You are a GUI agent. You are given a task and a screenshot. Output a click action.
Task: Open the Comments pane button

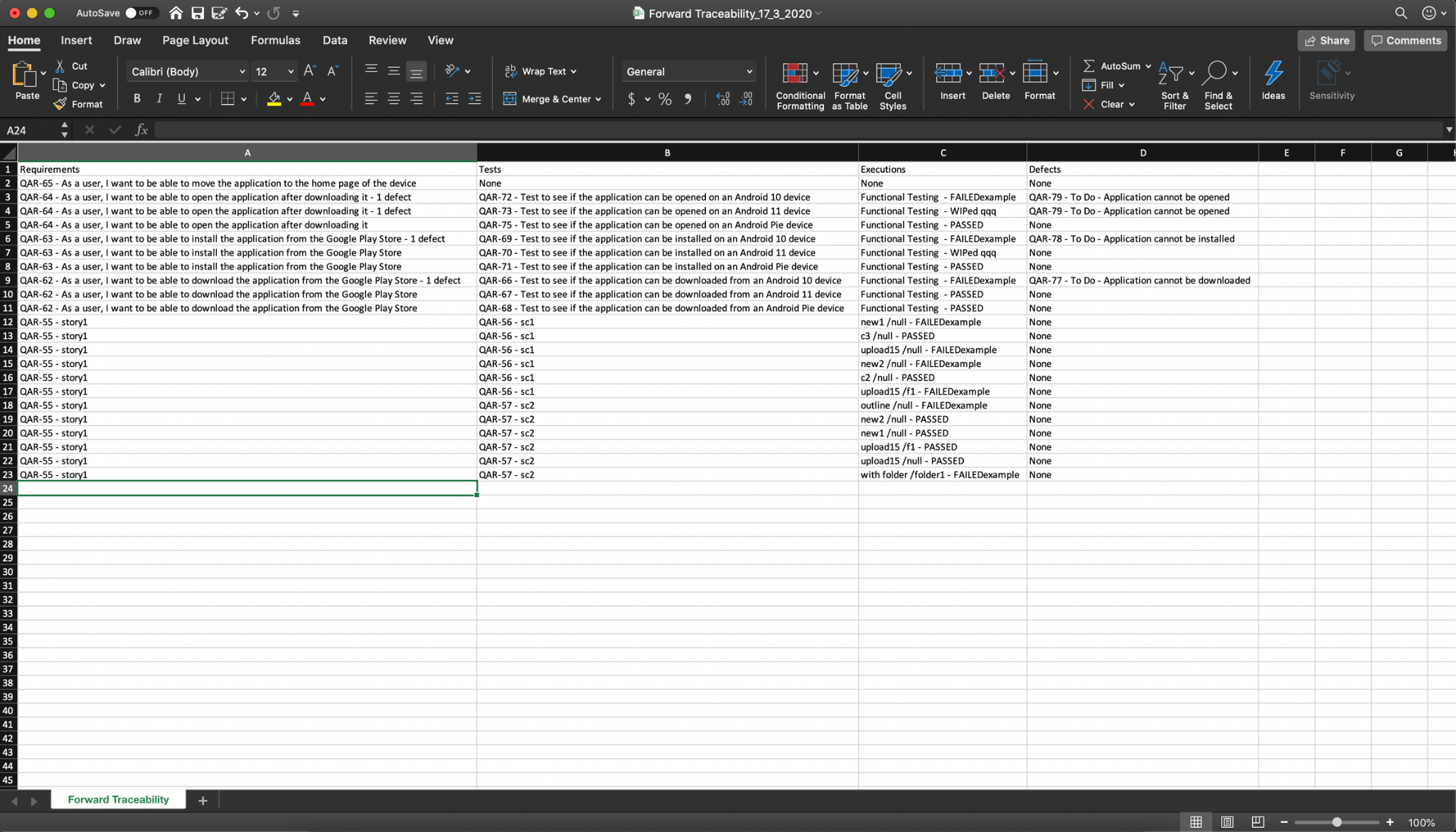coord(1406,41)
